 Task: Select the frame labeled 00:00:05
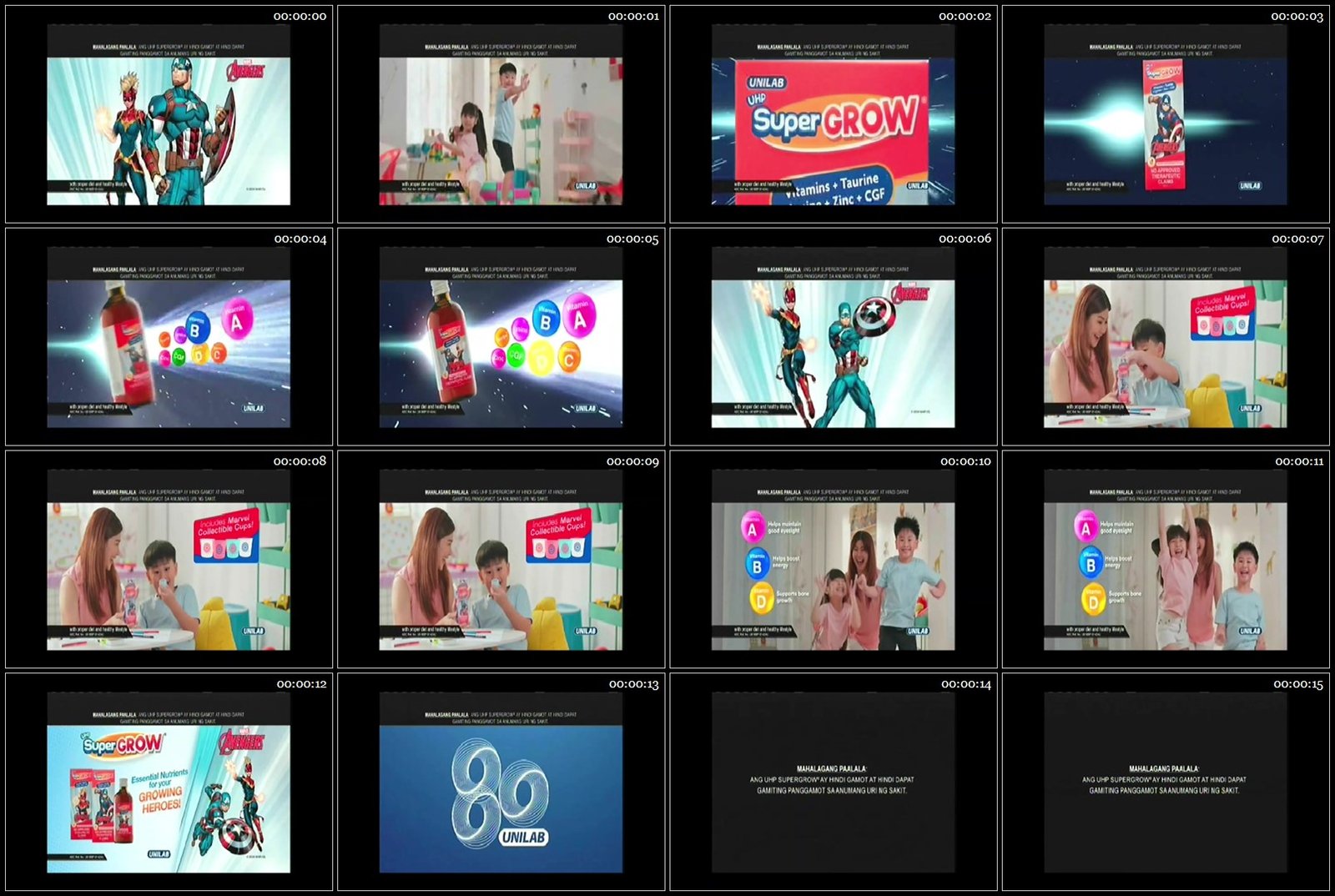click(x=501, y=337)
